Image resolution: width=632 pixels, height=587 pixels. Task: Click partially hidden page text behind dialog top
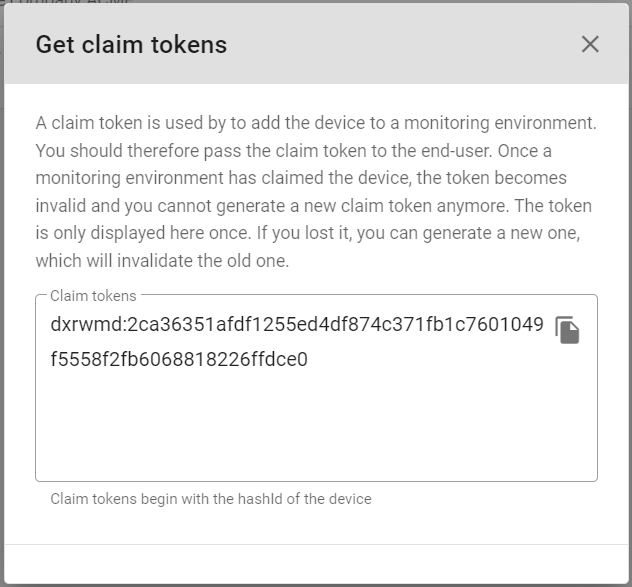pos(69,2)
